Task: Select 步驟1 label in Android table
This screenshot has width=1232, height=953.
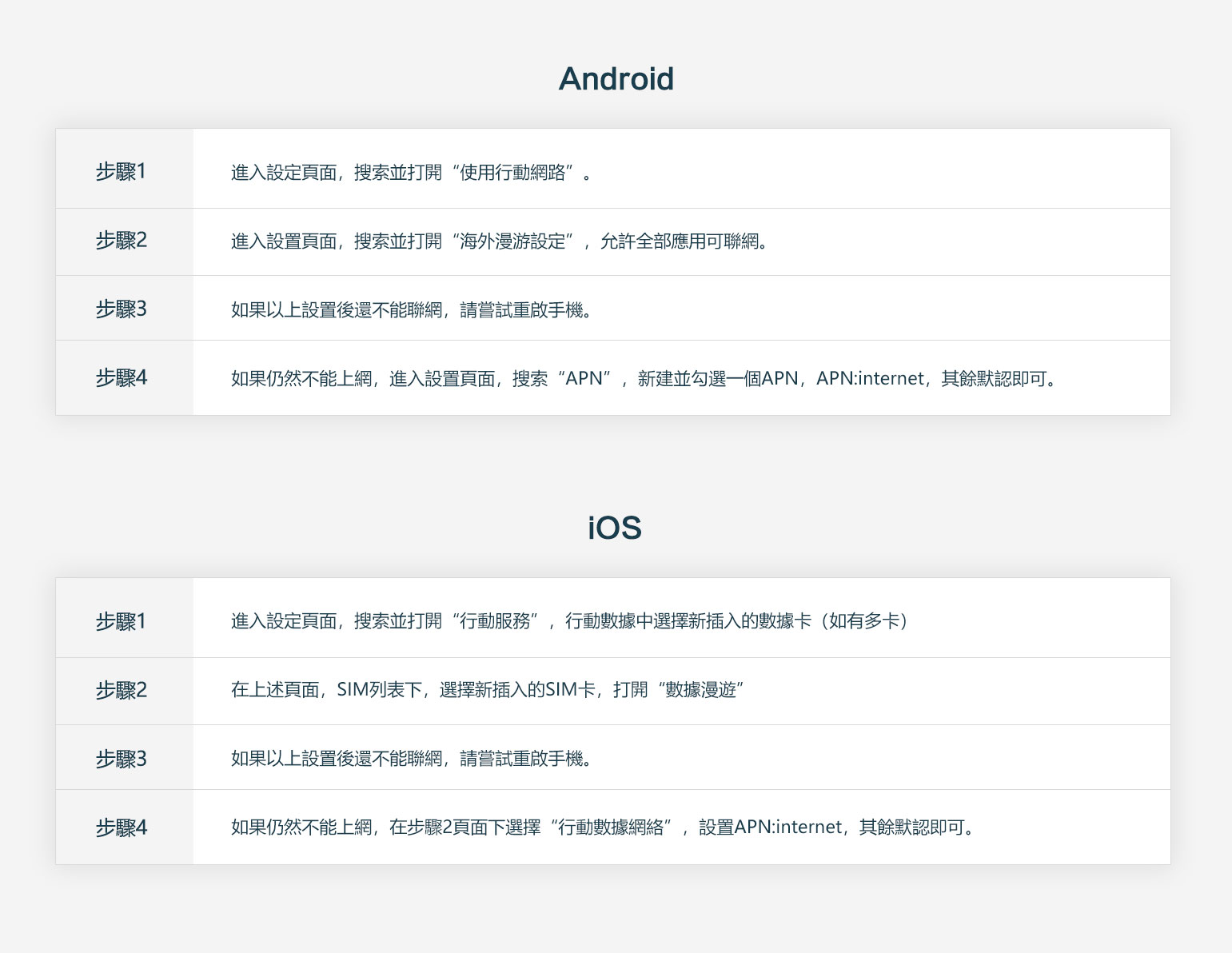Action: tap(121, 172)
